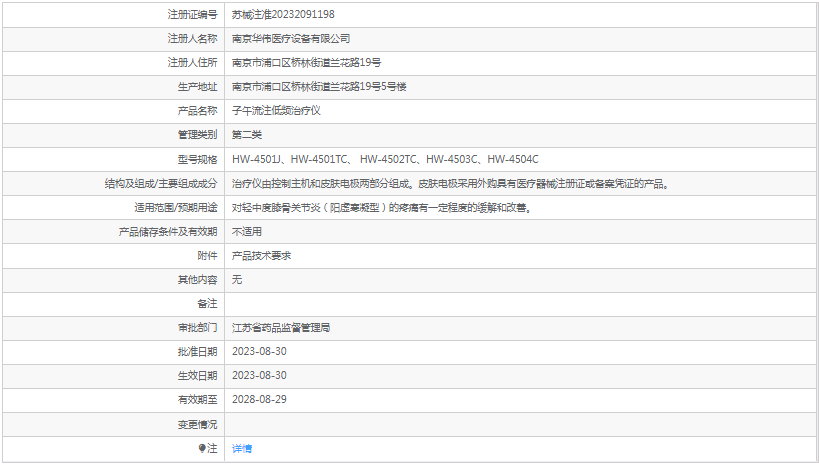Image resolution: width=819 pixels, height=464 pixels.
Task: Click the 批准日期 label
Action: [x=197, y=352]
